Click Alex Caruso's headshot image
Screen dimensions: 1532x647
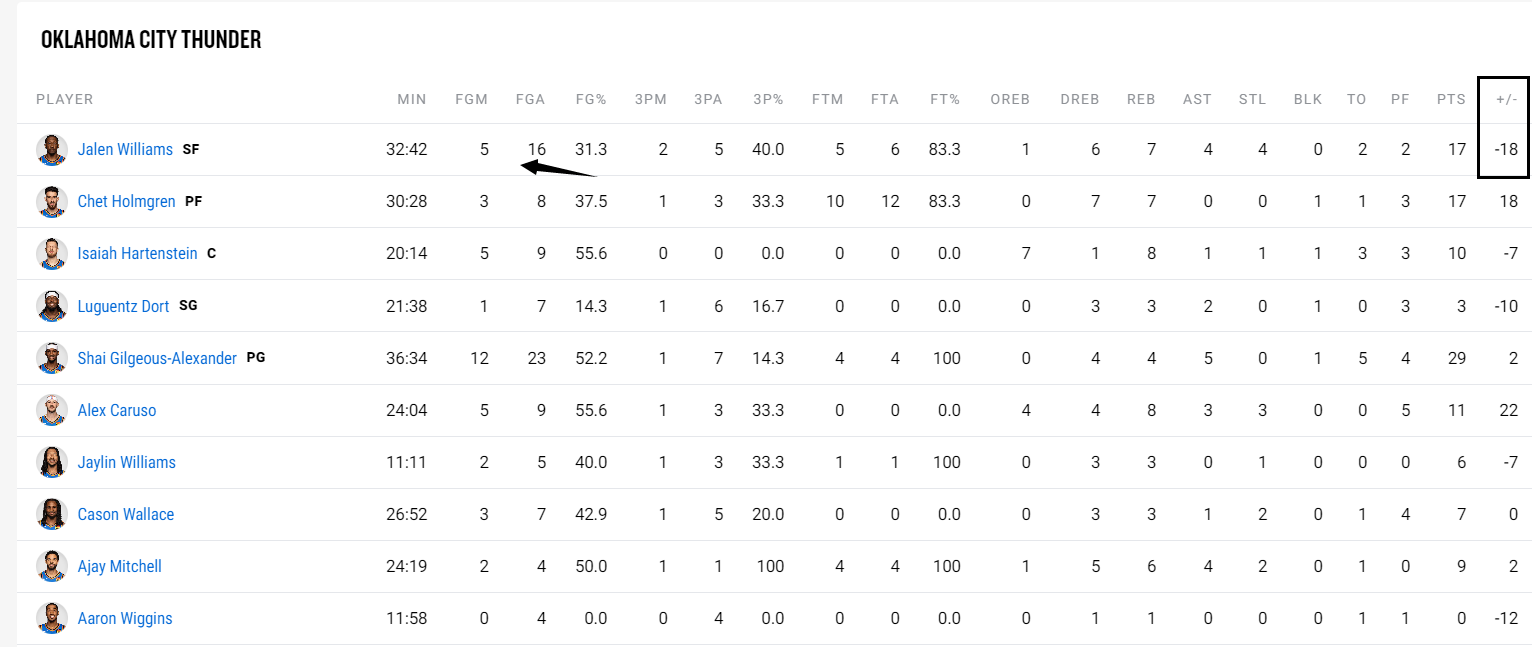(x=52, y=410)
